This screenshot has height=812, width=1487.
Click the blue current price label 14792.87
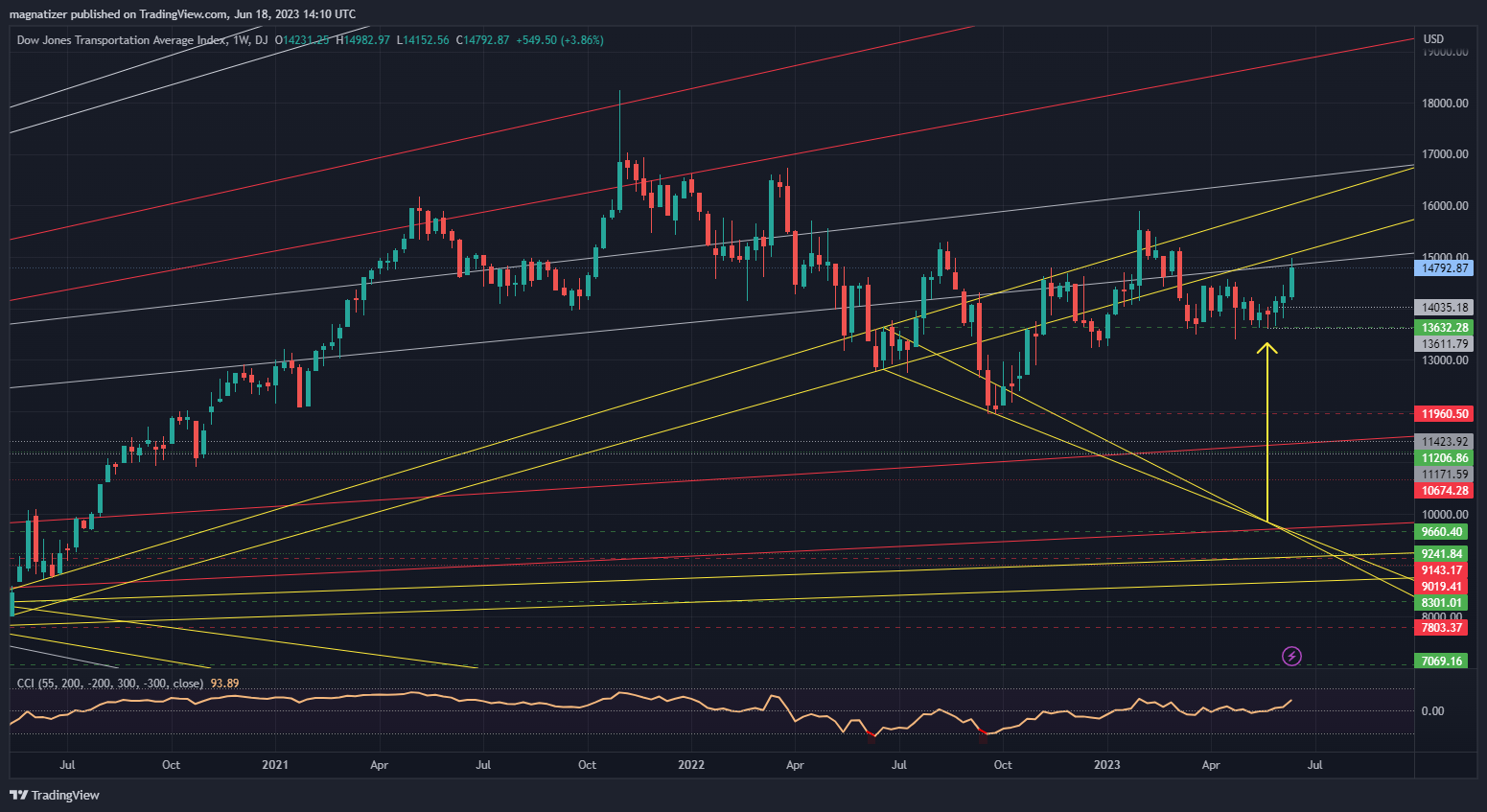(x=1445, y=268)
